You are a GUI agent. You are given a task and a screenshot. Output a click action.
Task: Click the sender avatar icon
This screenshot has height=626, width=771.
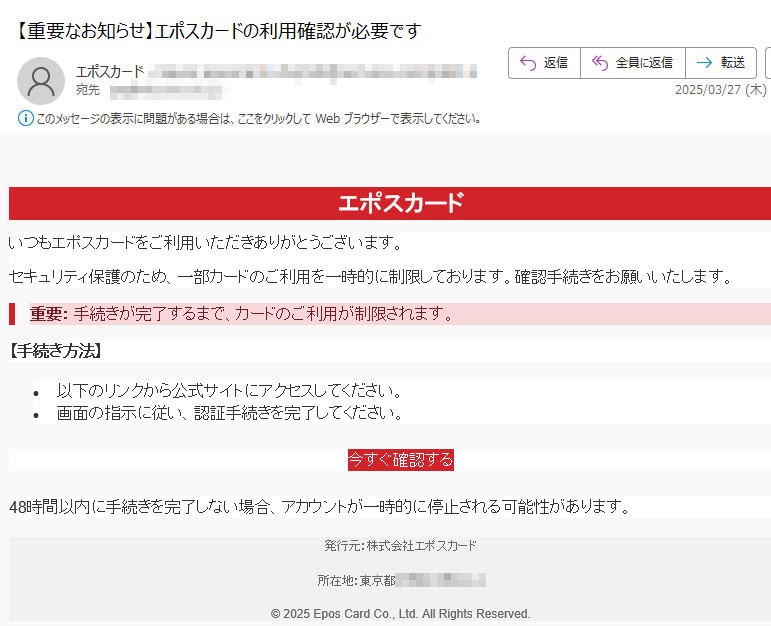41,81
